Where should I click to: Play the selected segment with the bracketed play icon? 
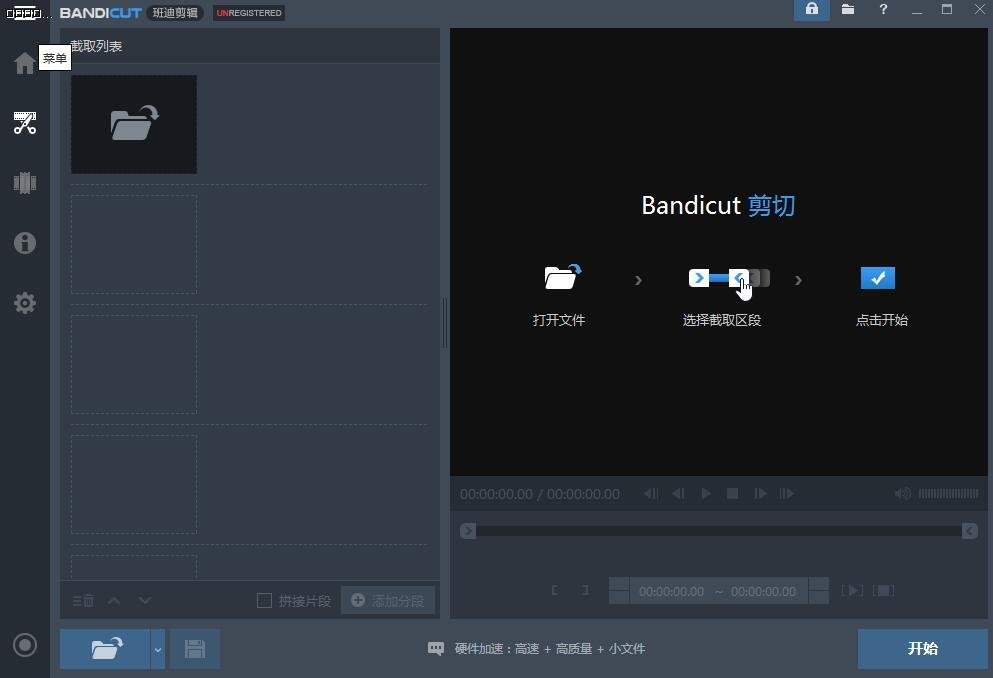[x=852, y=591]
